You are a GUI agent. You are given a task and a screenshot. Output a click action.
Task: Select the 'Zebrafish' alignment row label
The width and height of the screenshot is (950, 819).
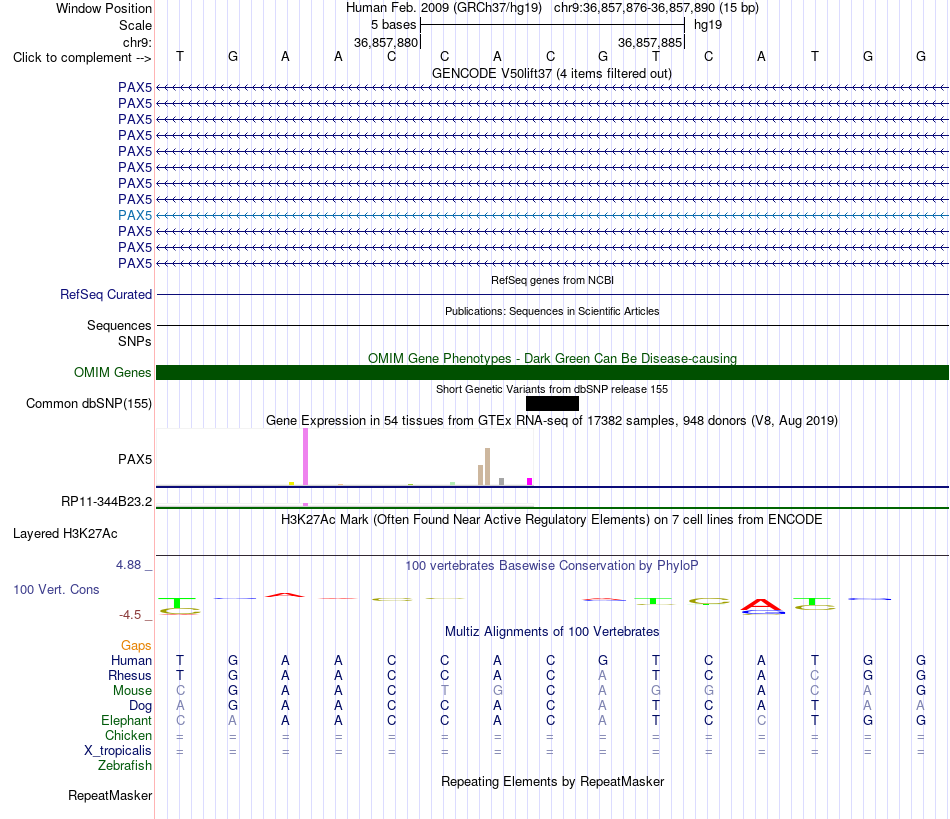(125, 766)
